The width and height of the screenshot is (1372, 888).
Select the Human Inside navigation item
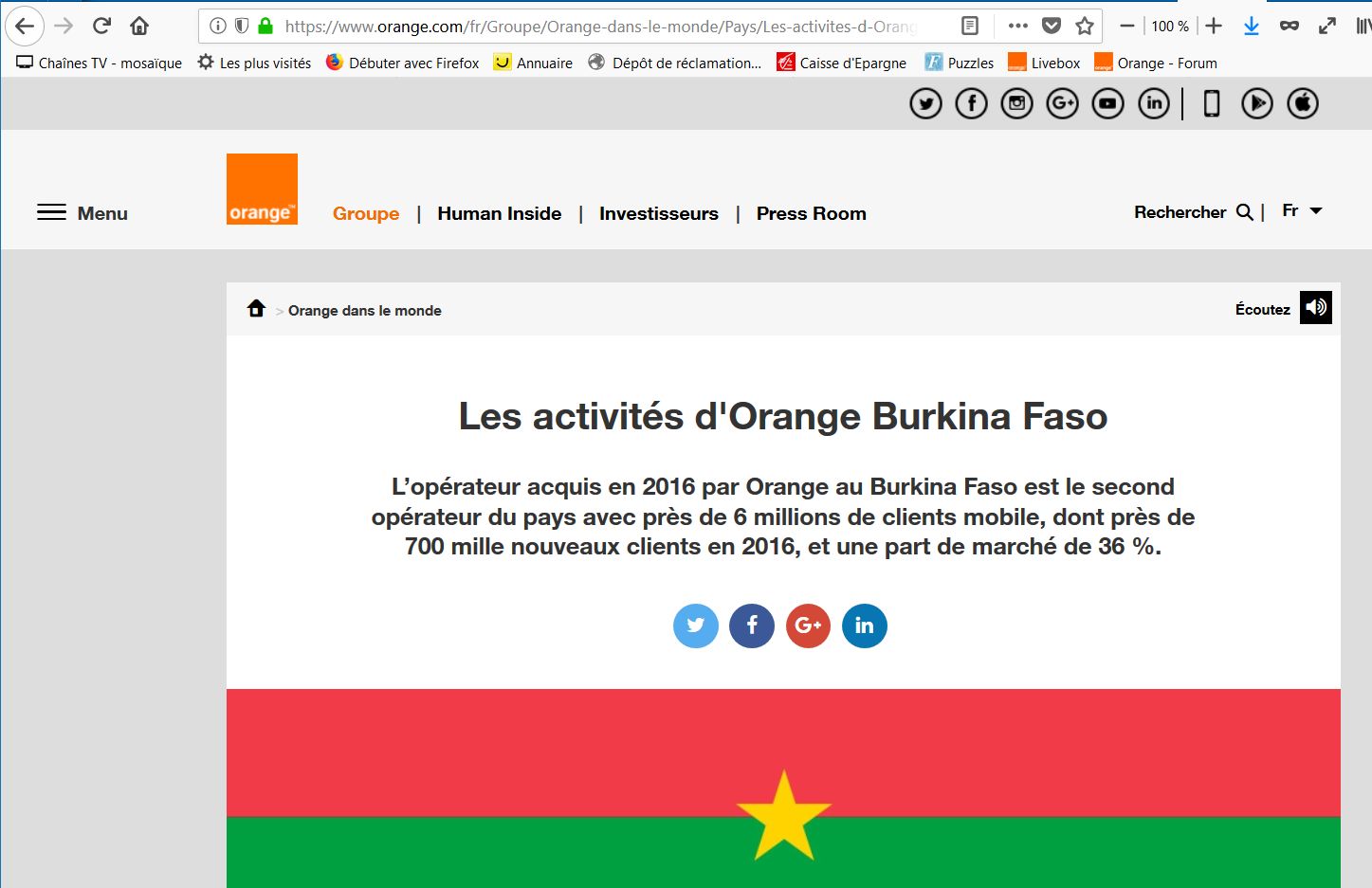coord(500,214)
